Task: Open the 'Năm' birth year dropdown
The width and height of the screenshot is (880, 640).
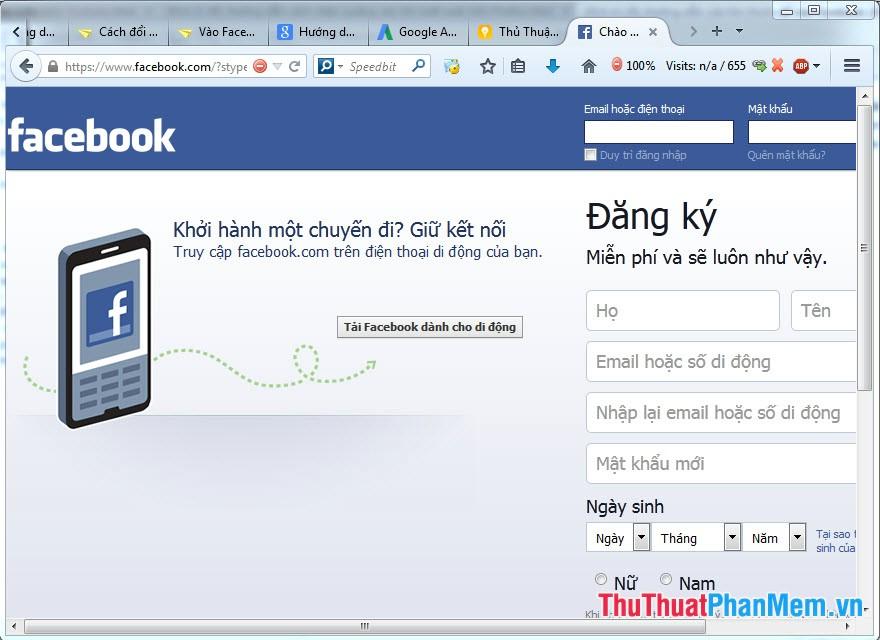Action: [774, 537]
